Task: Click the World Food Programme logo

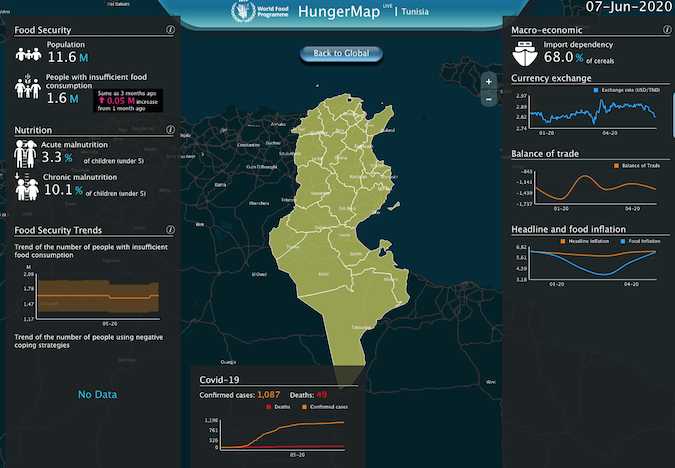Action: [x=260, y=12]
